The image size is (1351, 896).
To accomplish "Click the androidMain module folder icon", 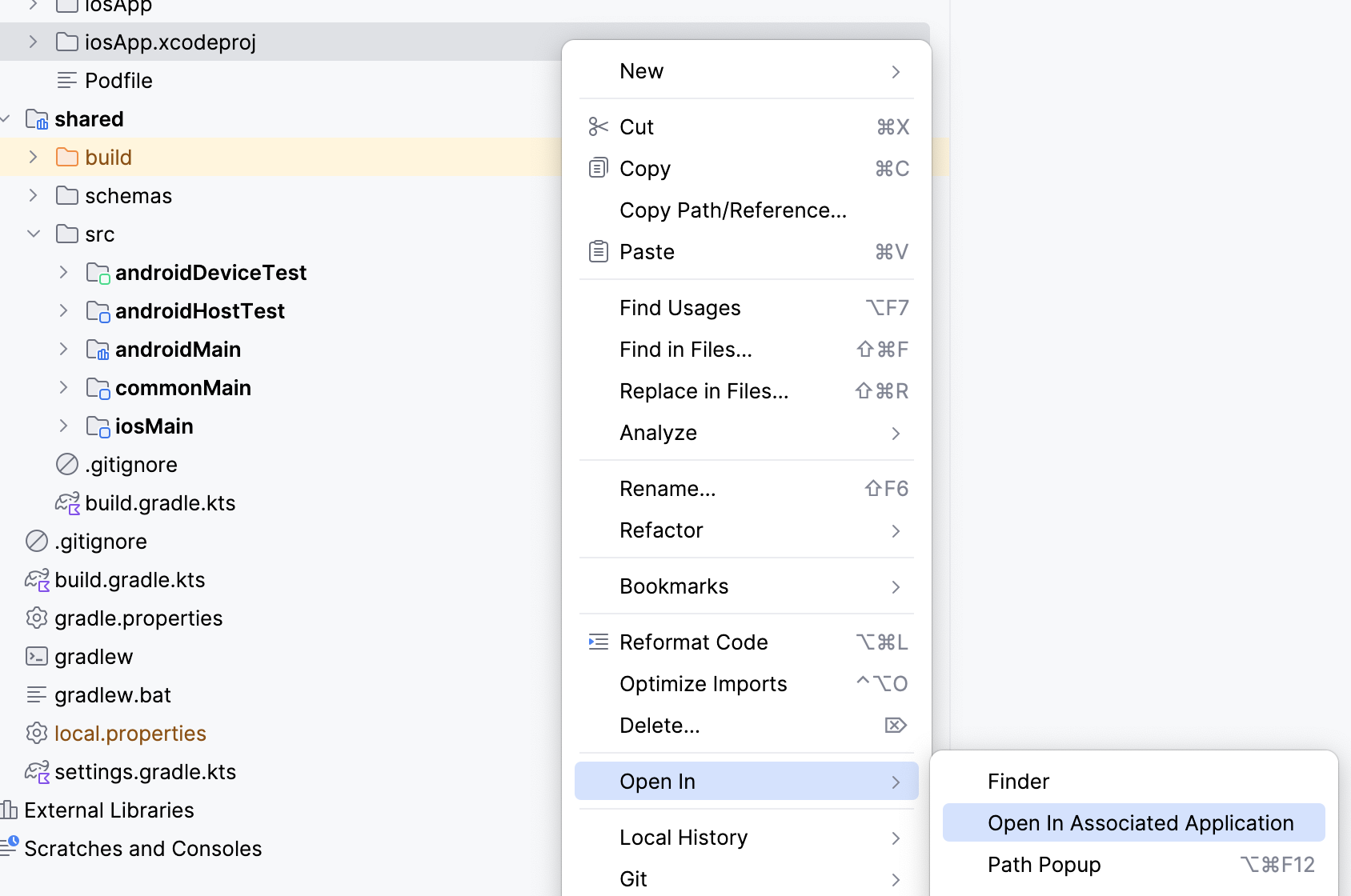I will [98, 350].
